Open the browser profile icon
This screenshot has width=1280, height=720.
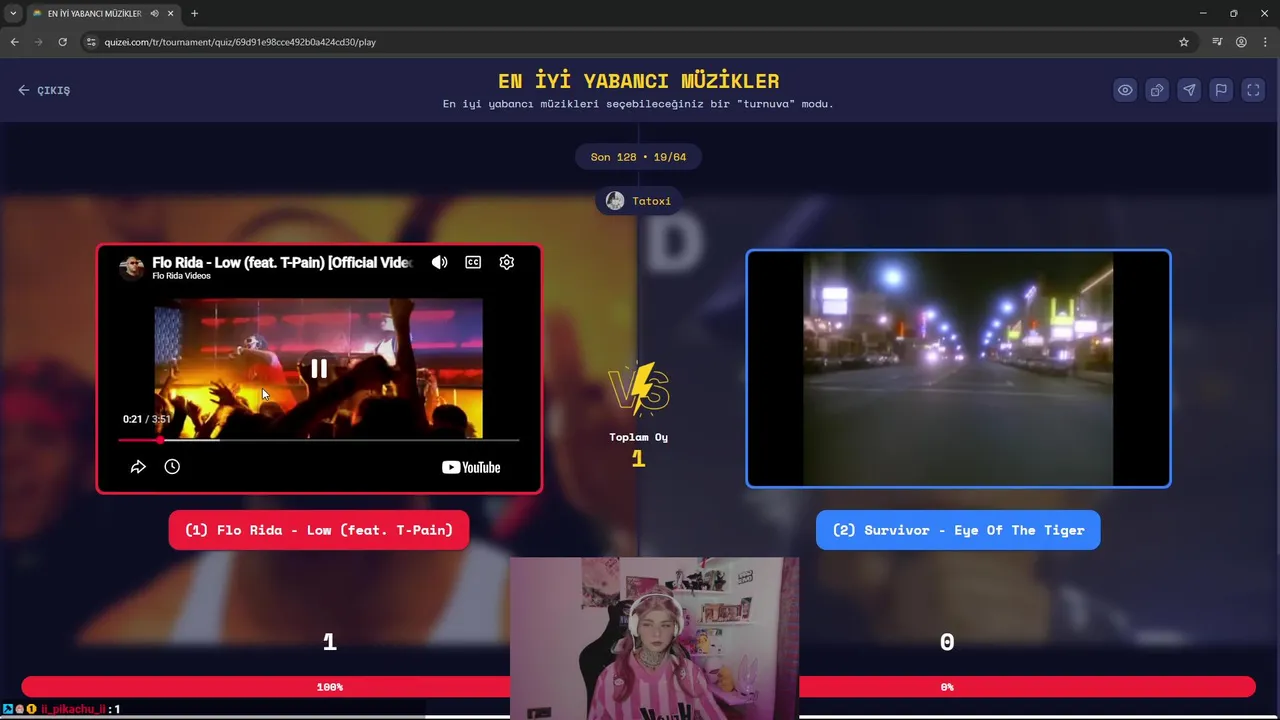pyautogui.click(x=1241, y=42)
